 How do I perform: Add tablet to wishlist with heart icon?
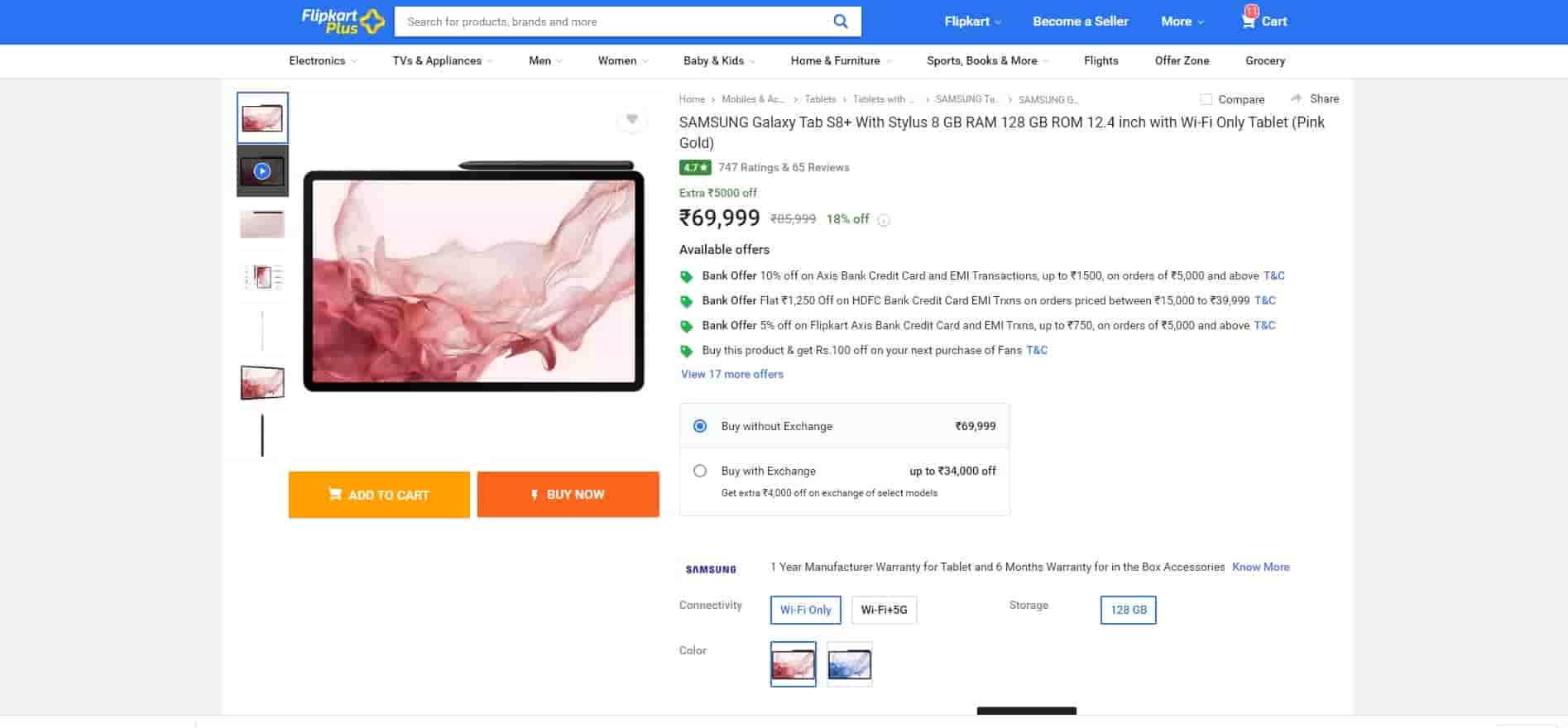[631, 120]
